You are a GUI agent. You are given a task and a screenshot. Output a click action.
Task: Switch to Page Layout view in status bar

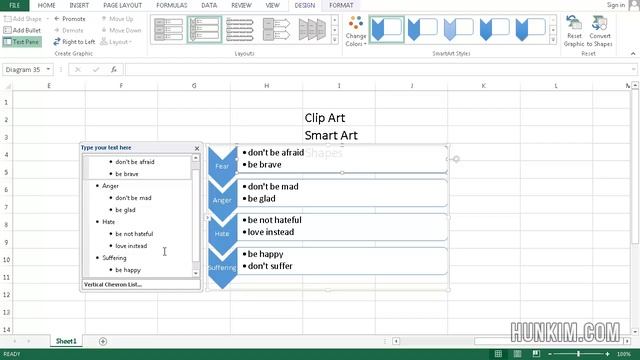pos(517,354)
